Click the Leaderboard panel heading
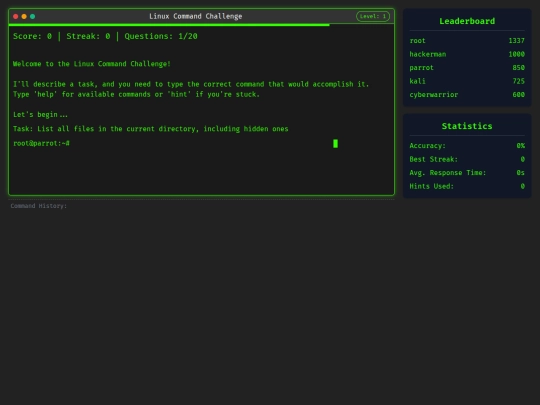The height and width of the screenshot is (405, 540). [x=467, y=21]
